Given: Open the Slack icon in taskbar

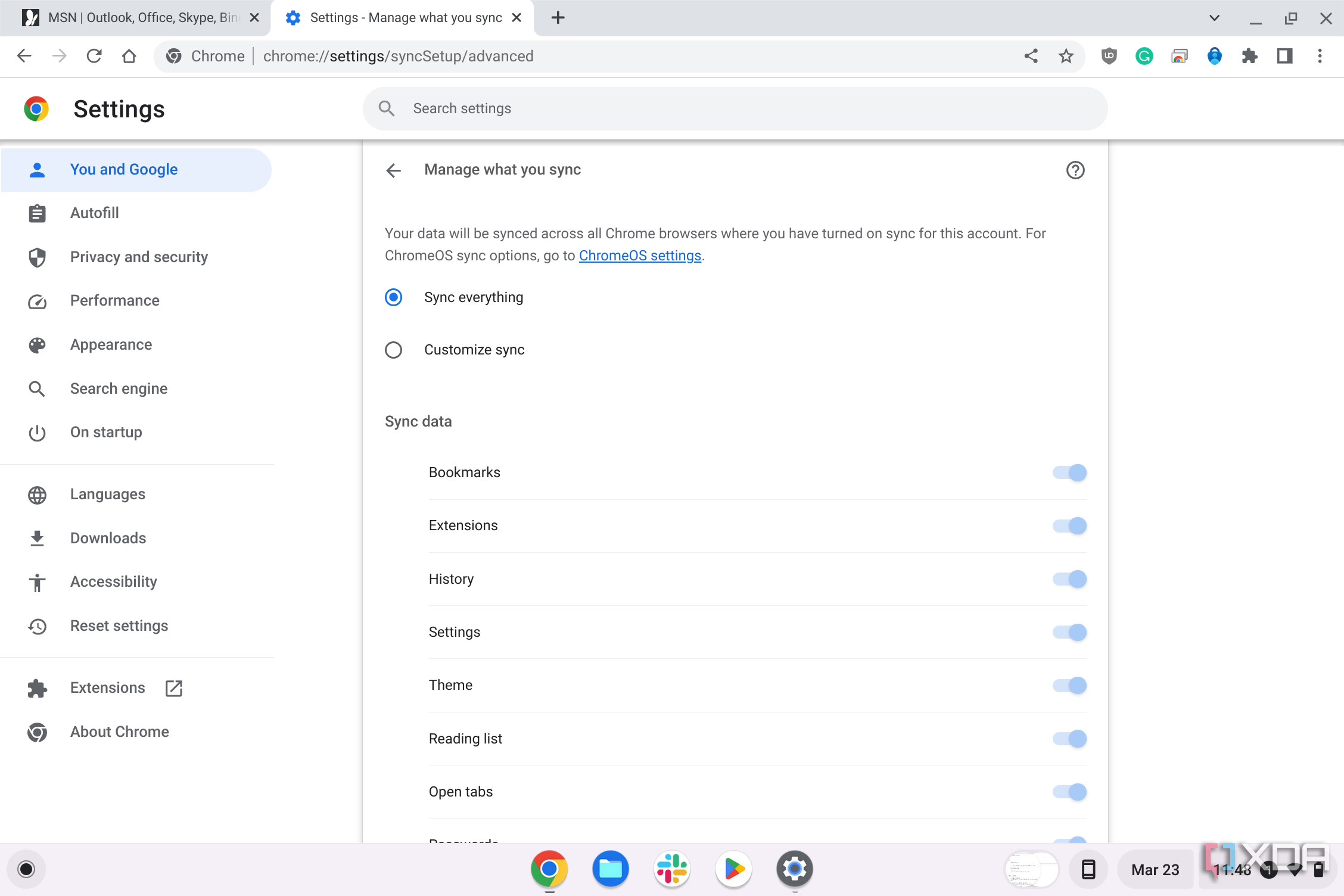Looking at the screenshot, I should click(672, 869).
